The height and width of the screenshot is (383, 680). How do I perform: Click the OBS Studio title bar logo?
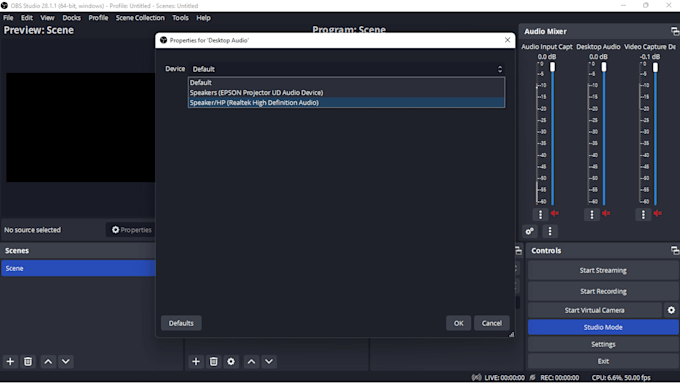coord(4,6)
